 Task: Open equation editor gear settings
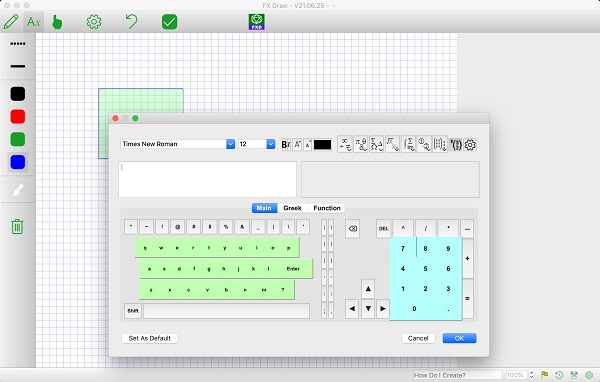(470, 145)
